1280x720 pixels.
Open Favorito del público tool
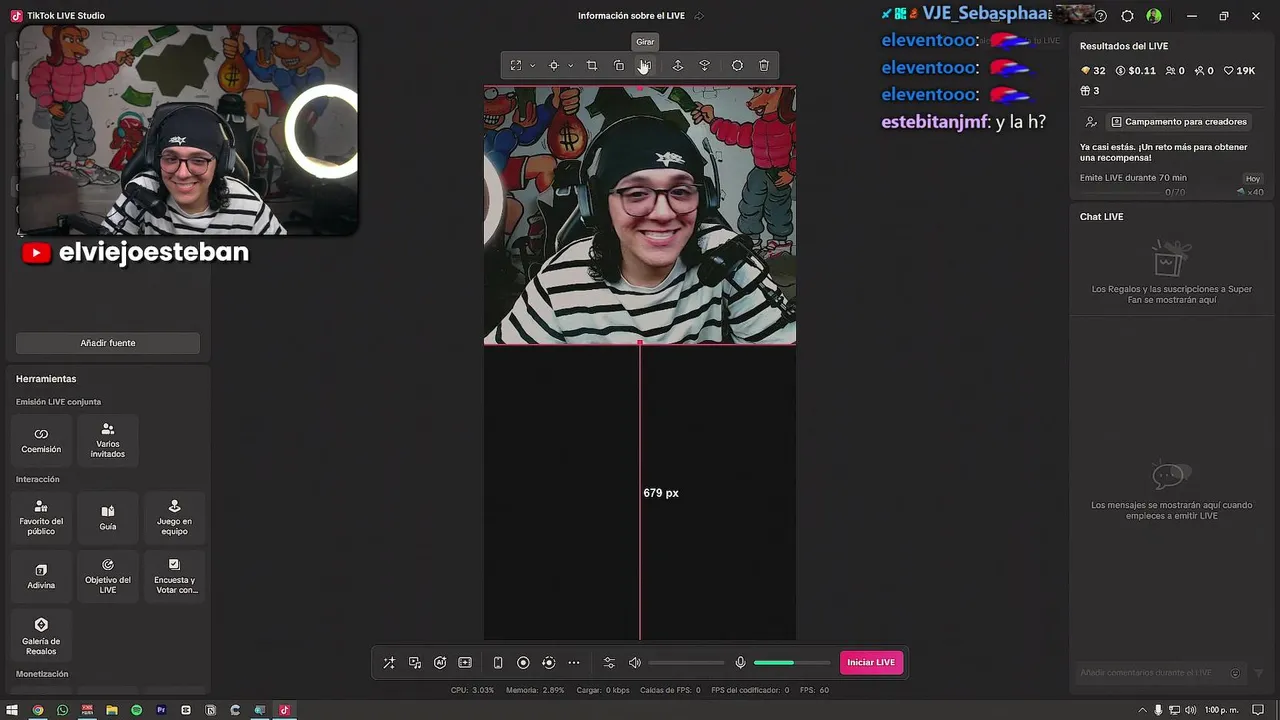[x=41, y=517]
